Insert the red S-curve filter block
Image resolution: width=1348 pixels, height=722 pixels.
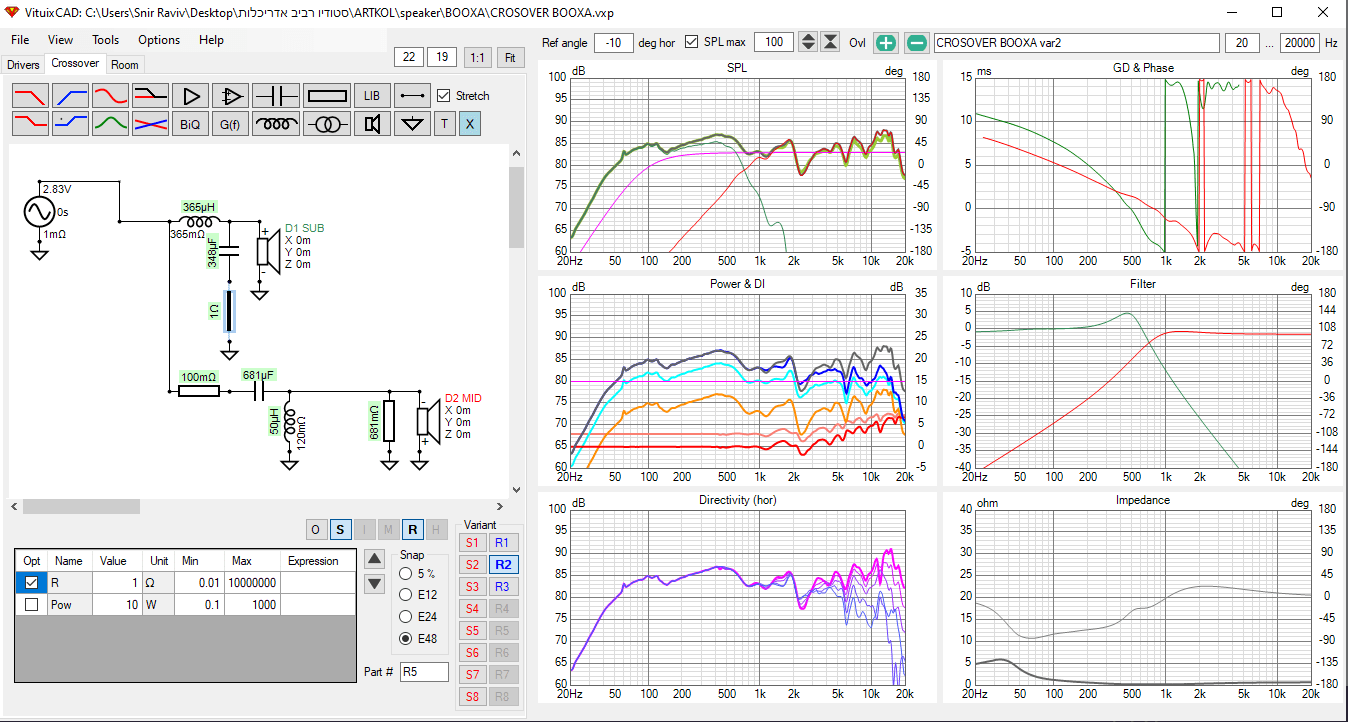point(110,96)
